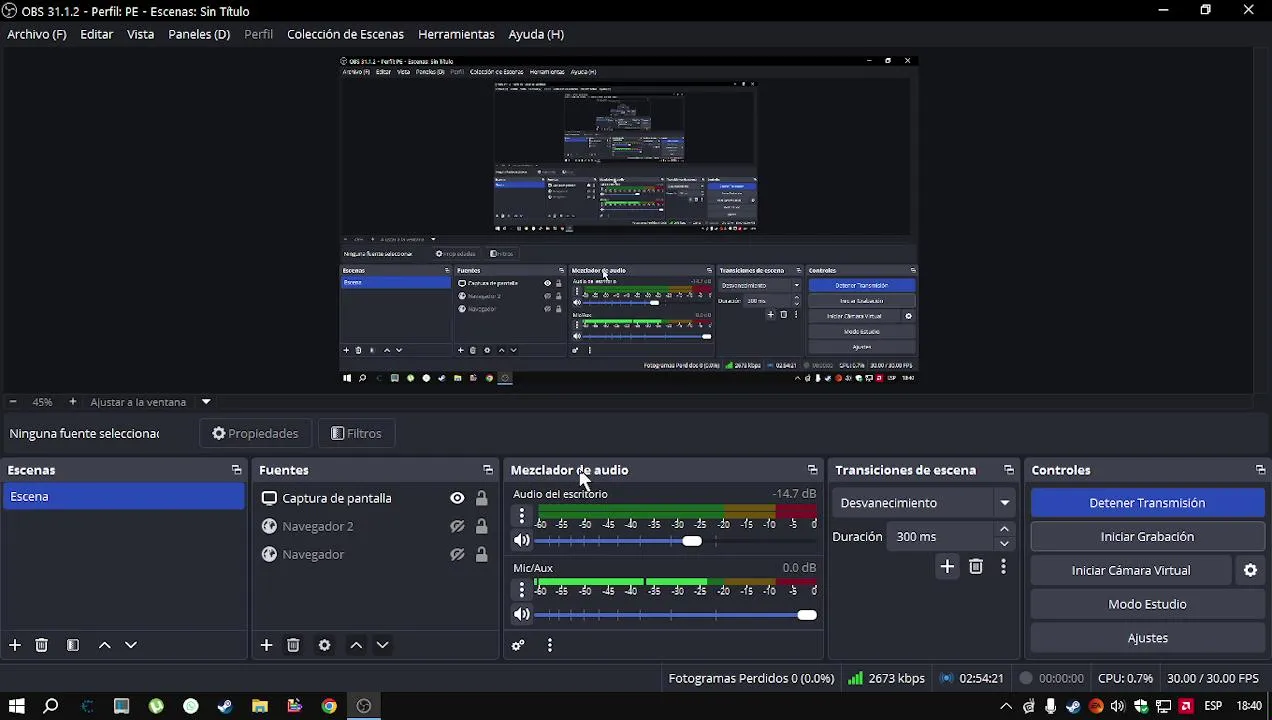Open the preview scaling dropdown arrow
Screen dimensions: 1272x720
click(x=206, y=402)
